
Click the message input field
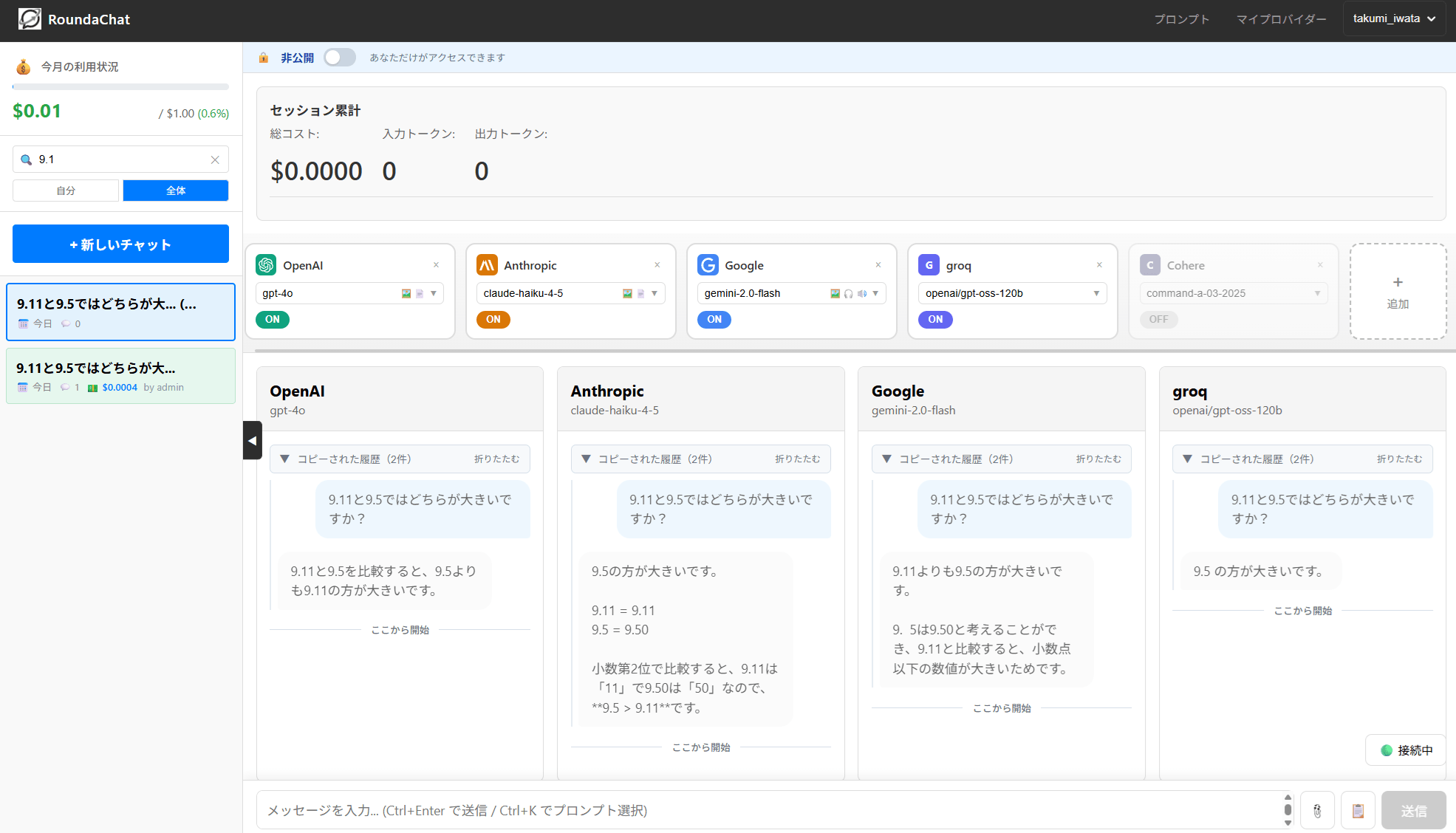[x=739, y=810]
